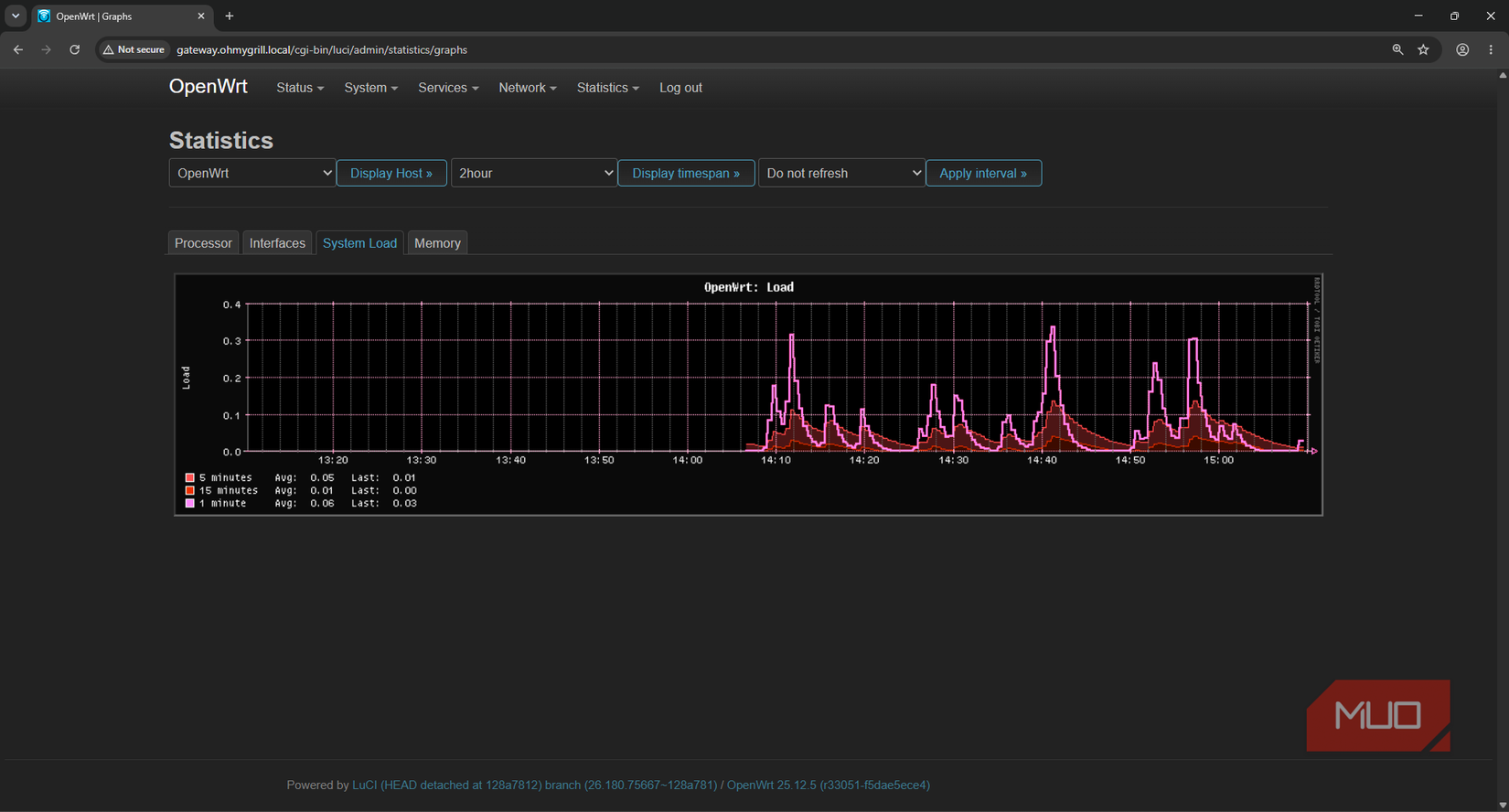
Task: Click the Apply interval button
Action: [x=983, y=173]
